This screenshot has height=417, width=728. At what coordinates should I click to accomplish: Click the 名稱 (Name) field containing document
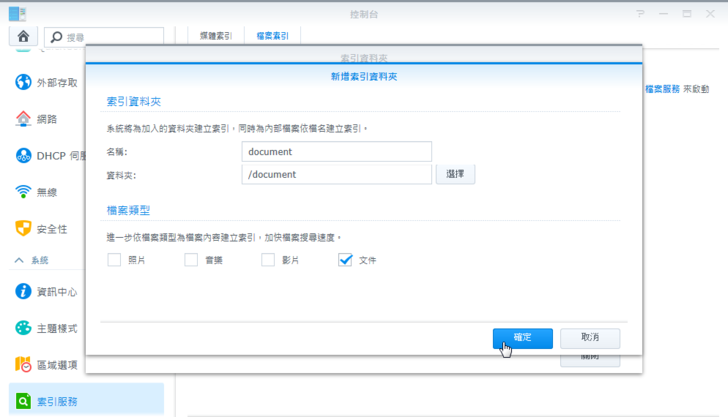pyautogui.click(x=336, y=151)
